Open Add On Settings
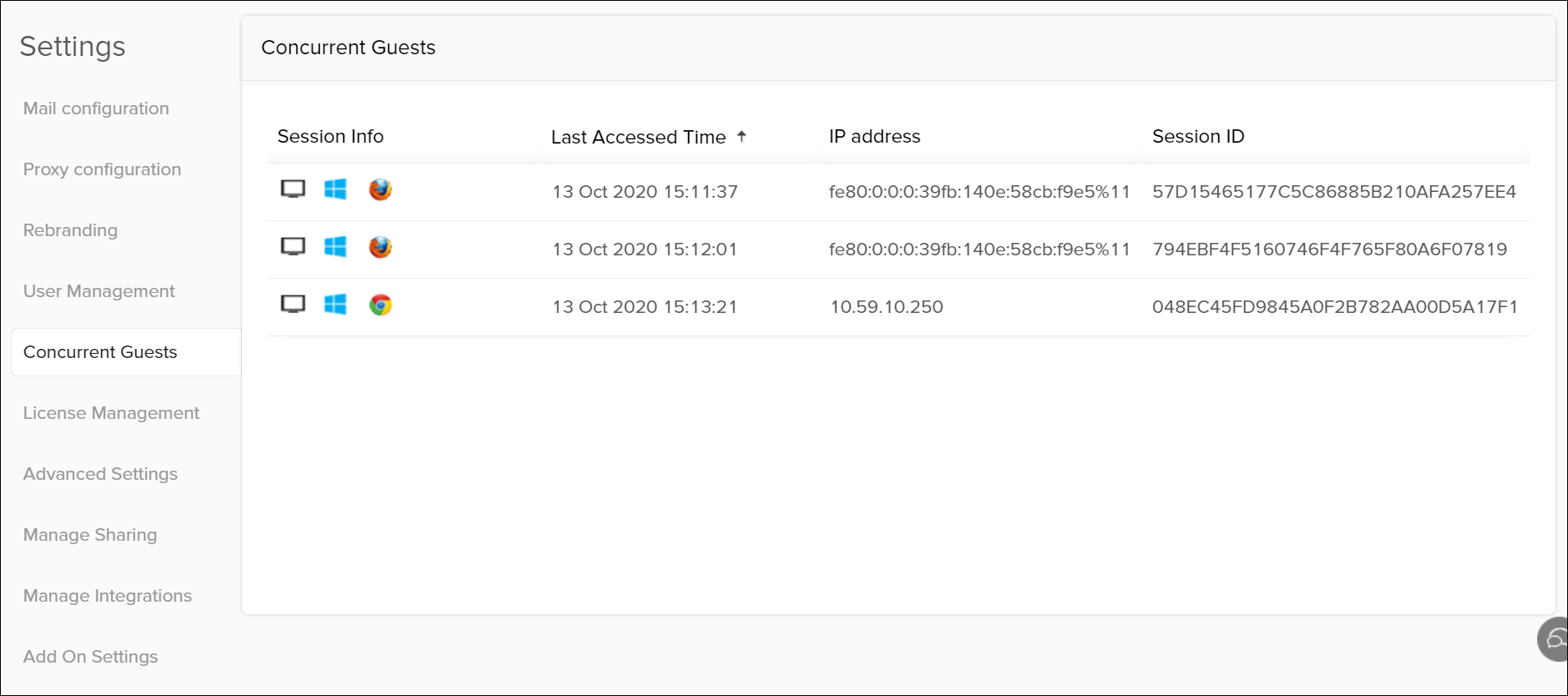 tap(90, 657)
